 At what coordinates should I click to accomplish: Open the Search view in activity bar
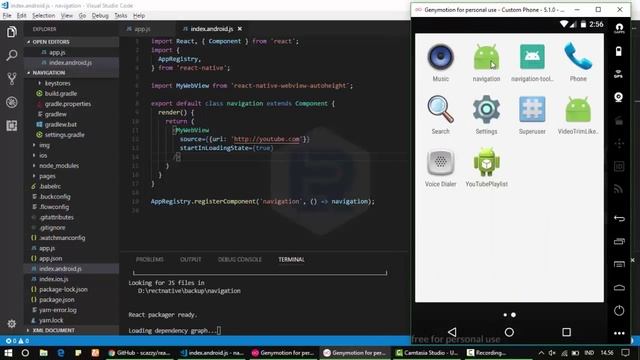(11, 55)
